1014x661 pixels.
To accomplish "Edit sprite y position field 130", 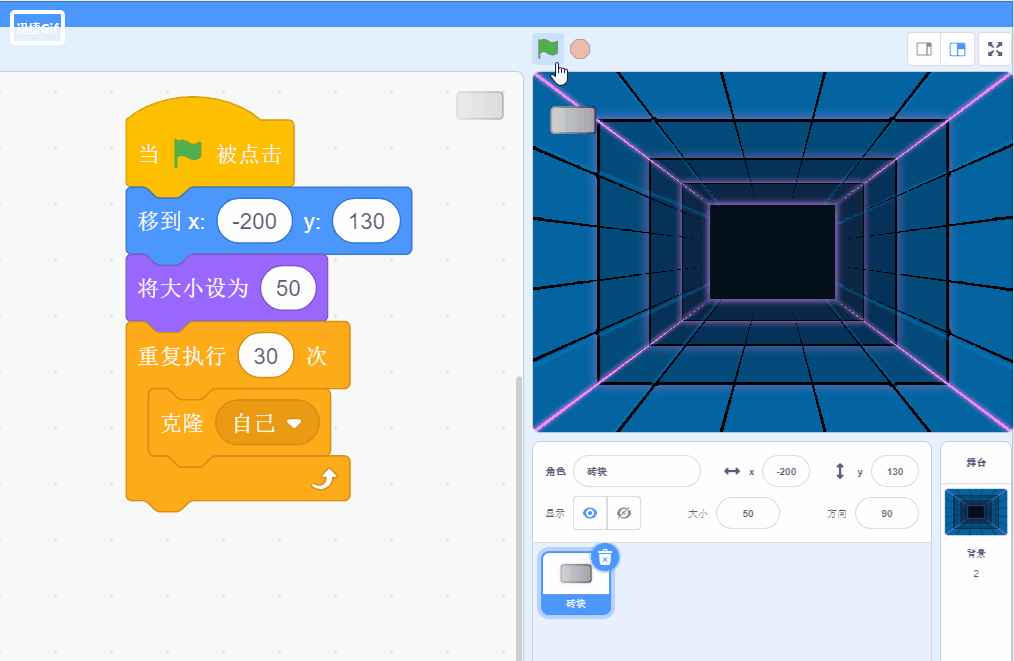I will 895,471.
